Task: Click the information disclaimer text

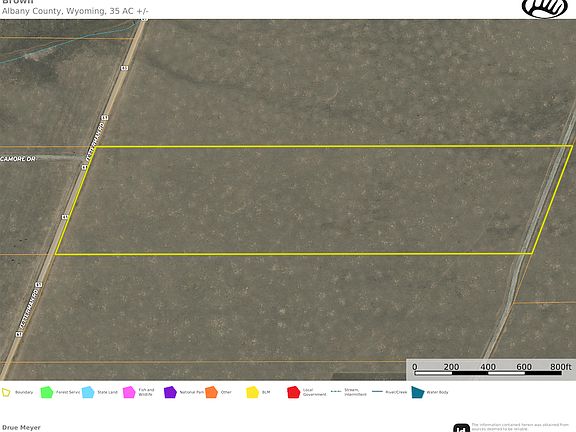Action: coord(520,427)
